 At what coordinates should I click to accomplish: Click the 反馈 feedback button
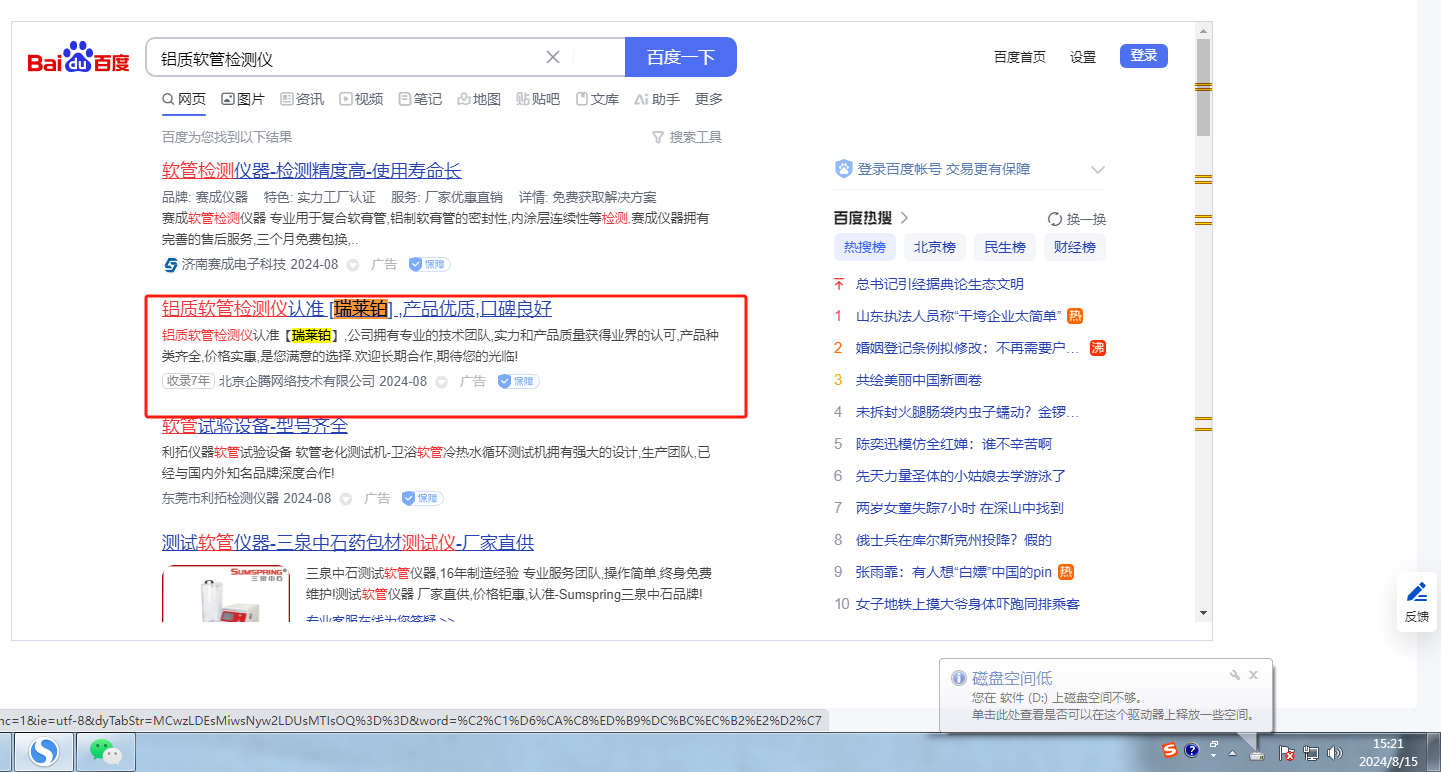pos(1417,604)
